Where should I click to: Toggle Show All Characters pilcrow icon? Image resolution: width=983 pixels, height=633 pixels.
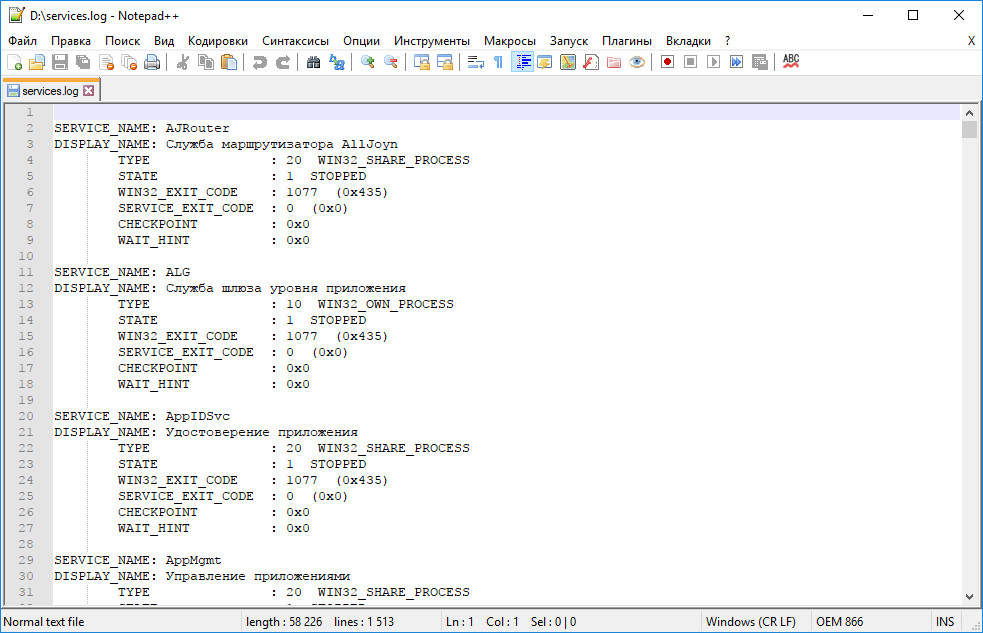498,62
